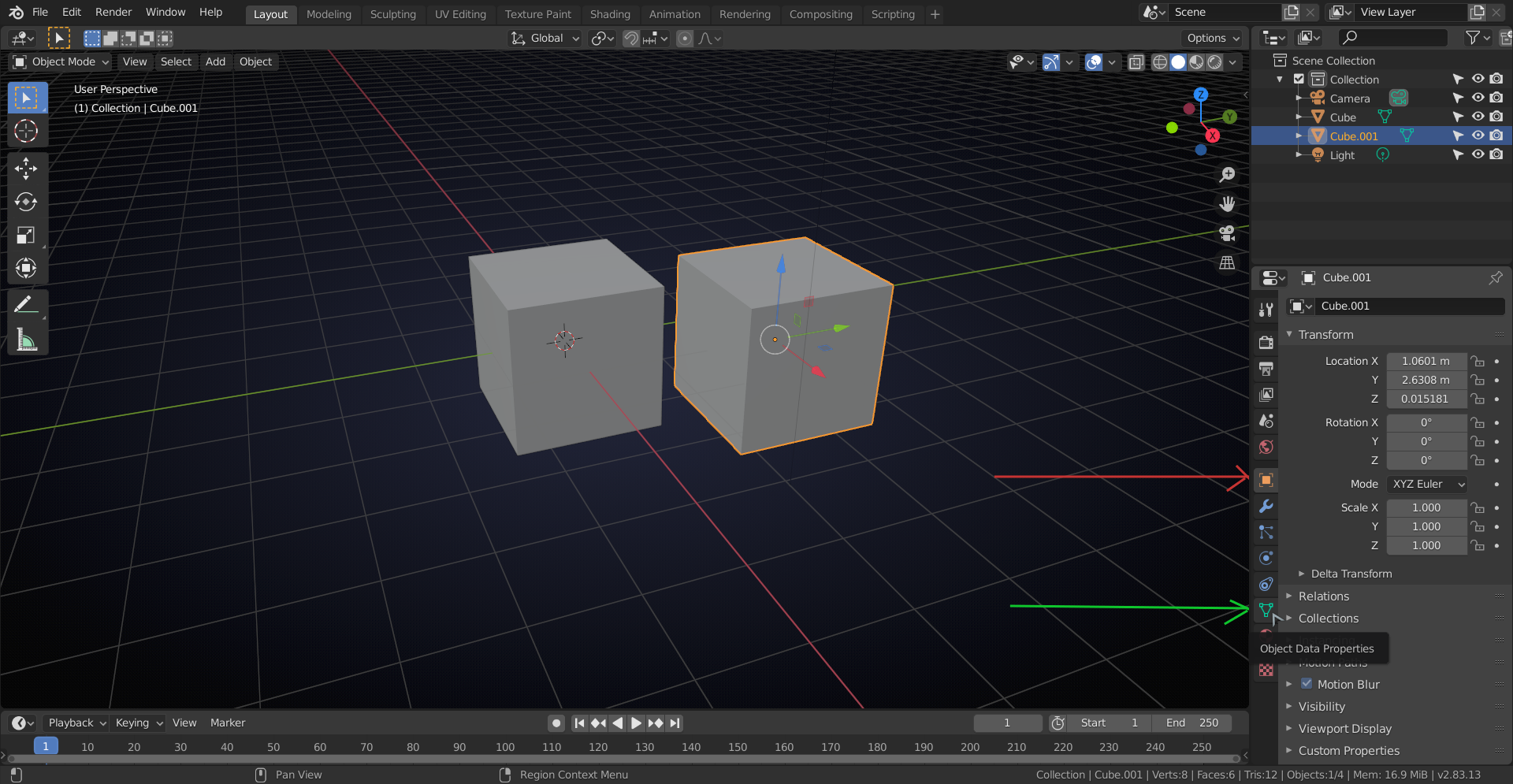This screenshot has height=784, width=1513.
Task: Open the Scene properties tab
Action: [x=1266, y=421]
